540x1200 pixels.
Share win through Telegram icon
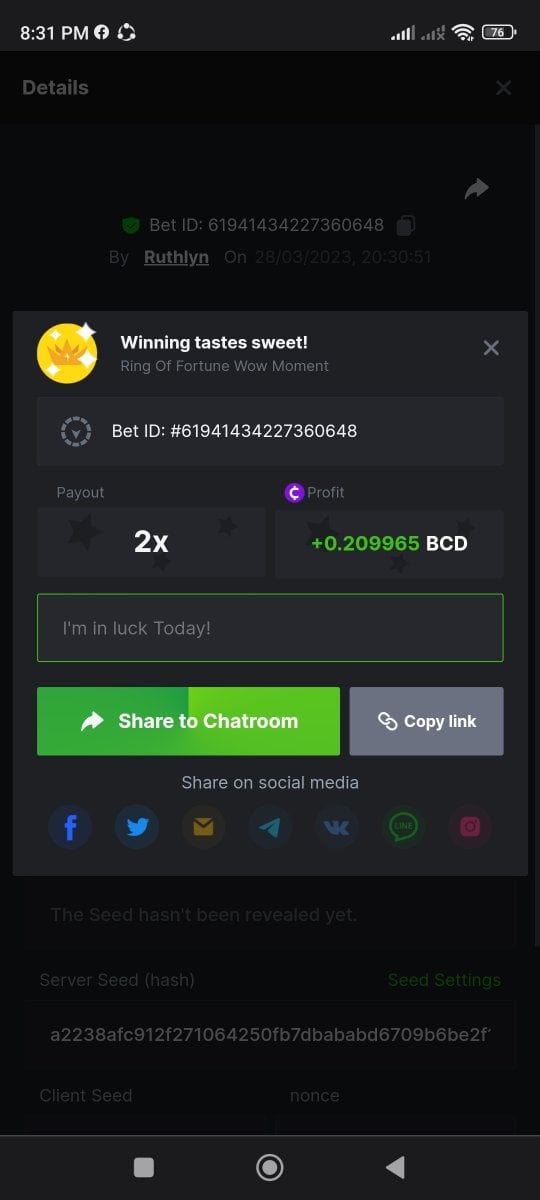pyautogui.click(x=270, y=827)
